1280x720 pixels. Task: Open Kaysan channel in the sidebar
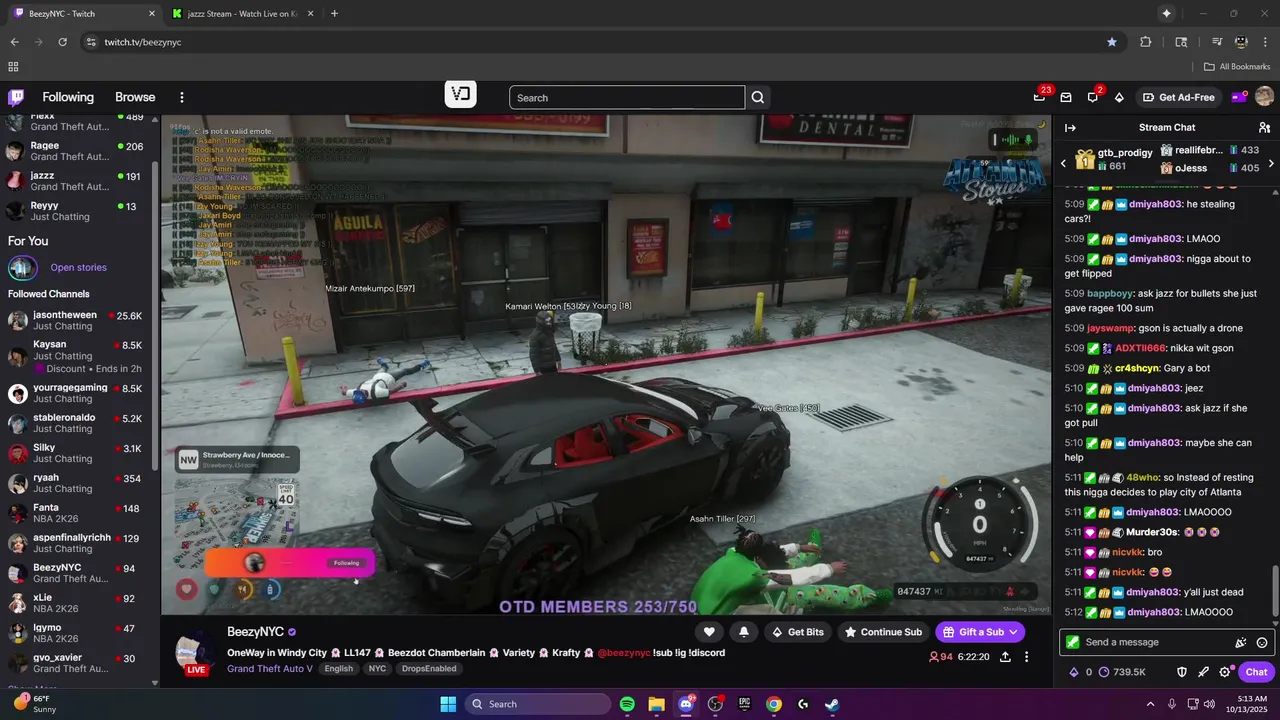tap(80, 357)
